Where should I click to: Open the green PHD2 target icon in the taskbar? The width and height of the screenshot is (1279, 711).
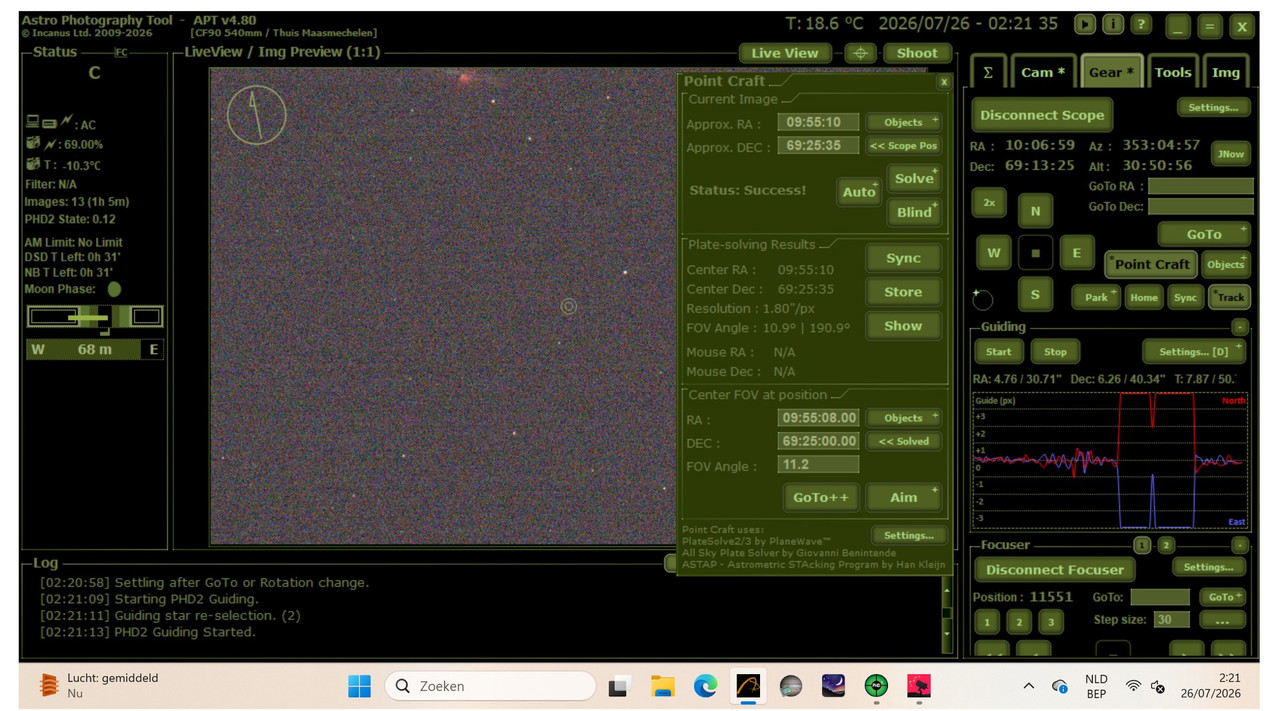pyautogui.click(x=876, y=686)
